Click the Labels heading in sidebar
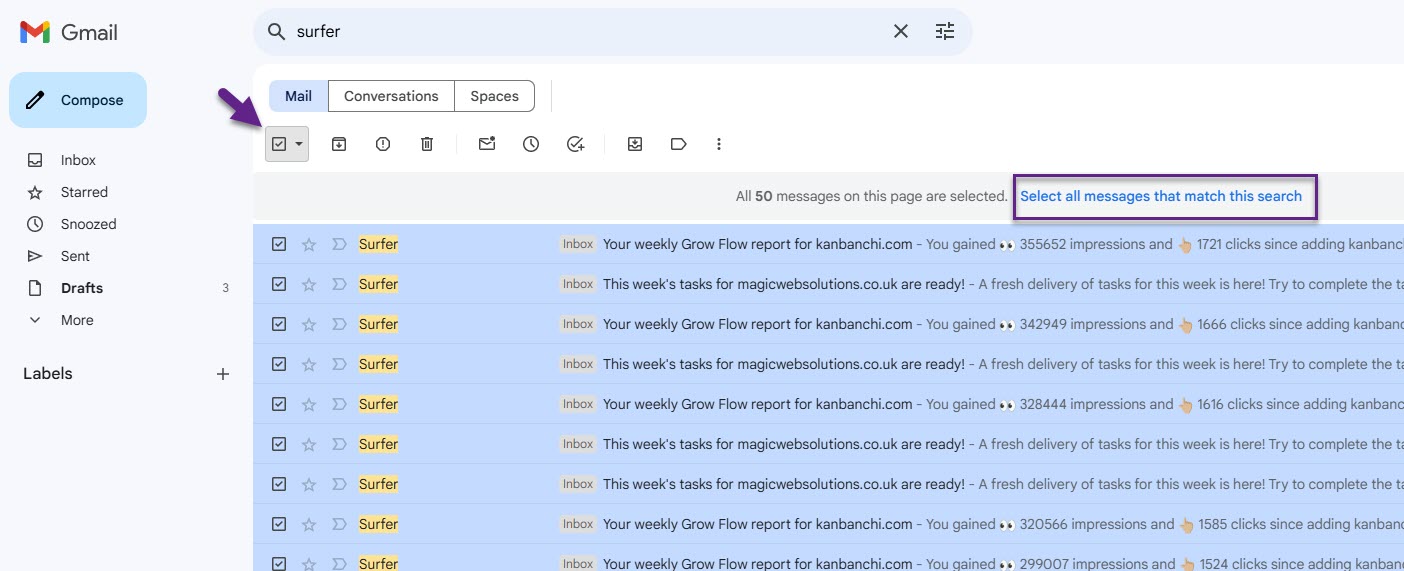 pos(48,374)
